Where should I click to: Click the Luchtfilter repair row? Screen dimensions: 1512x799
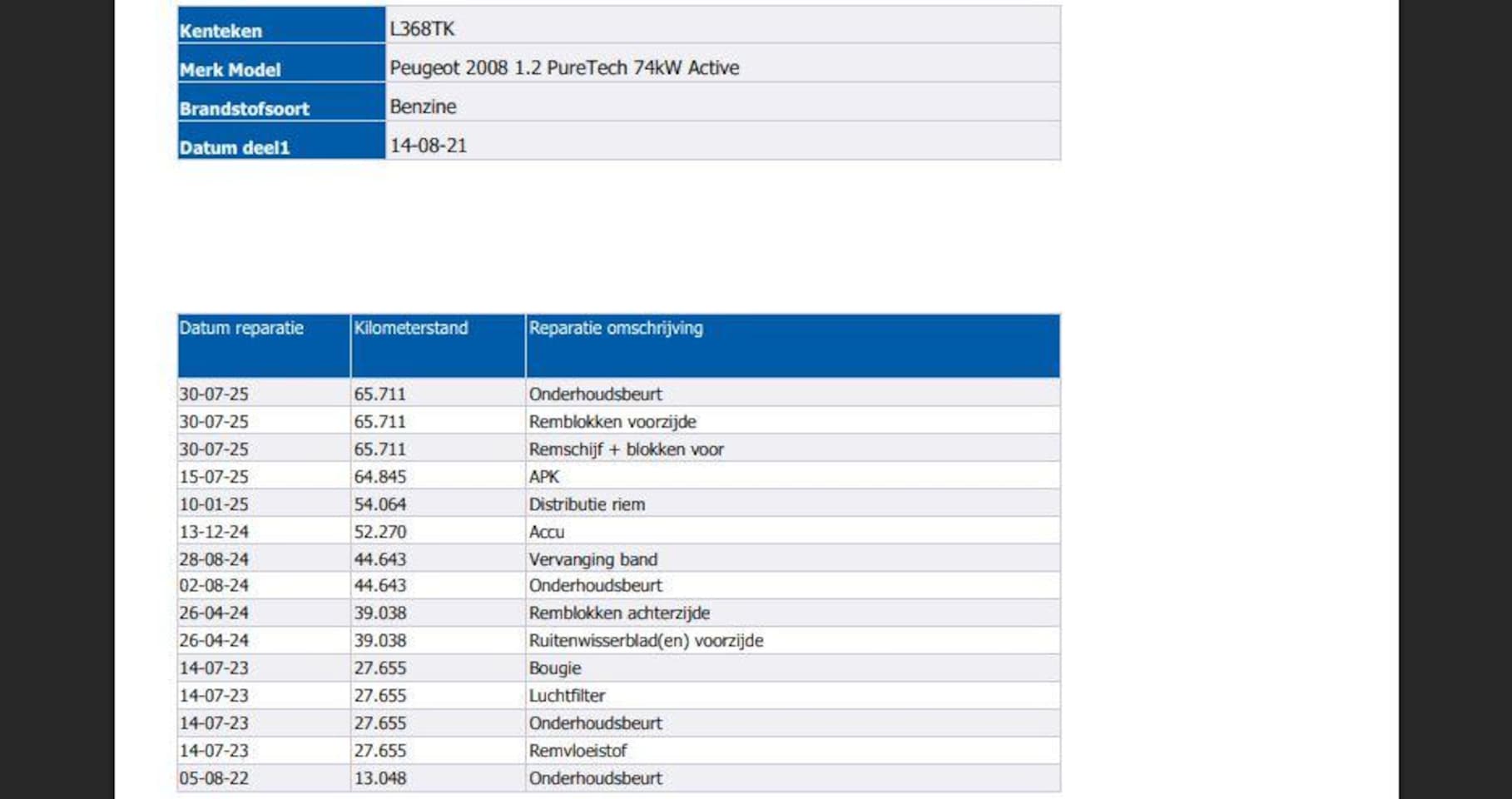(567, 696)
